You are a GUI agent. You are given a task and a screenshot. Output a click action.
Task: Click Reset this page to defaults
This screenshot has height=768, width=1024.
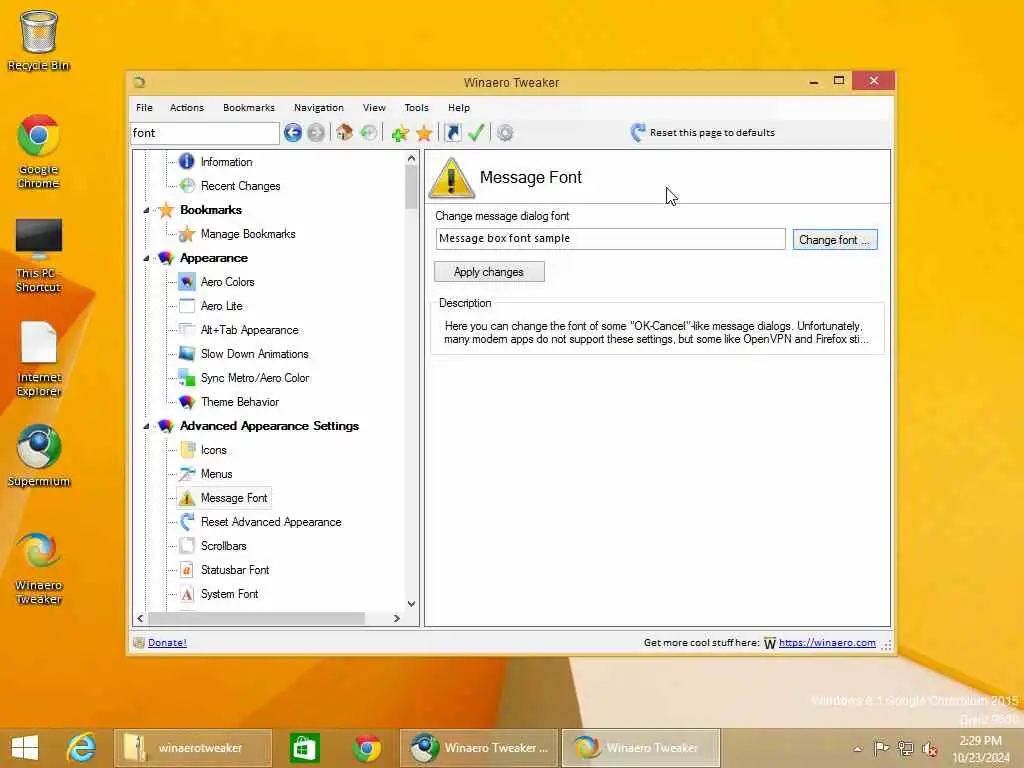point(703,133)
